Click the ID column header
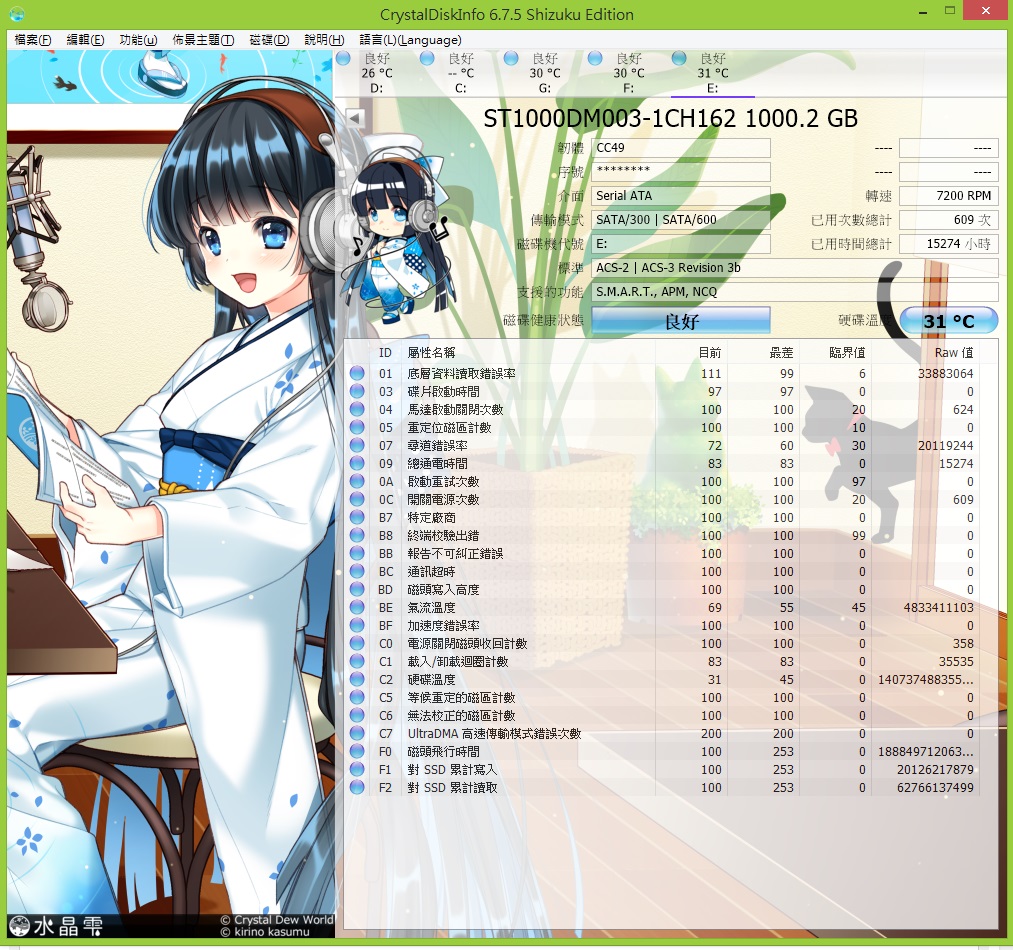 385,353
